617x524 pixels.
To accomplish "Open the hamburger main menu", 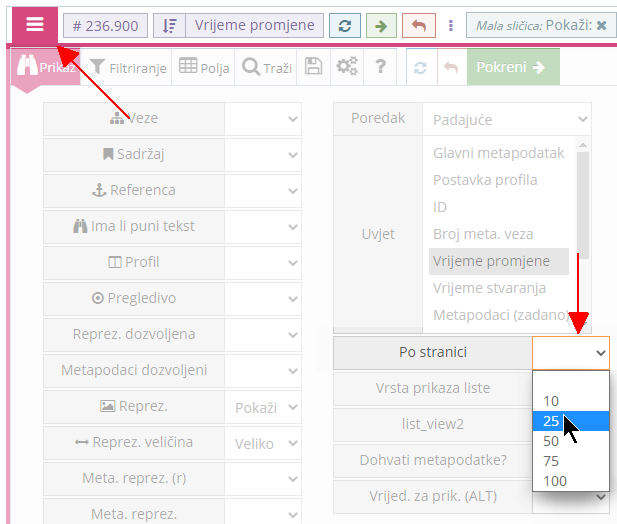I will click(x=35, y=25).
